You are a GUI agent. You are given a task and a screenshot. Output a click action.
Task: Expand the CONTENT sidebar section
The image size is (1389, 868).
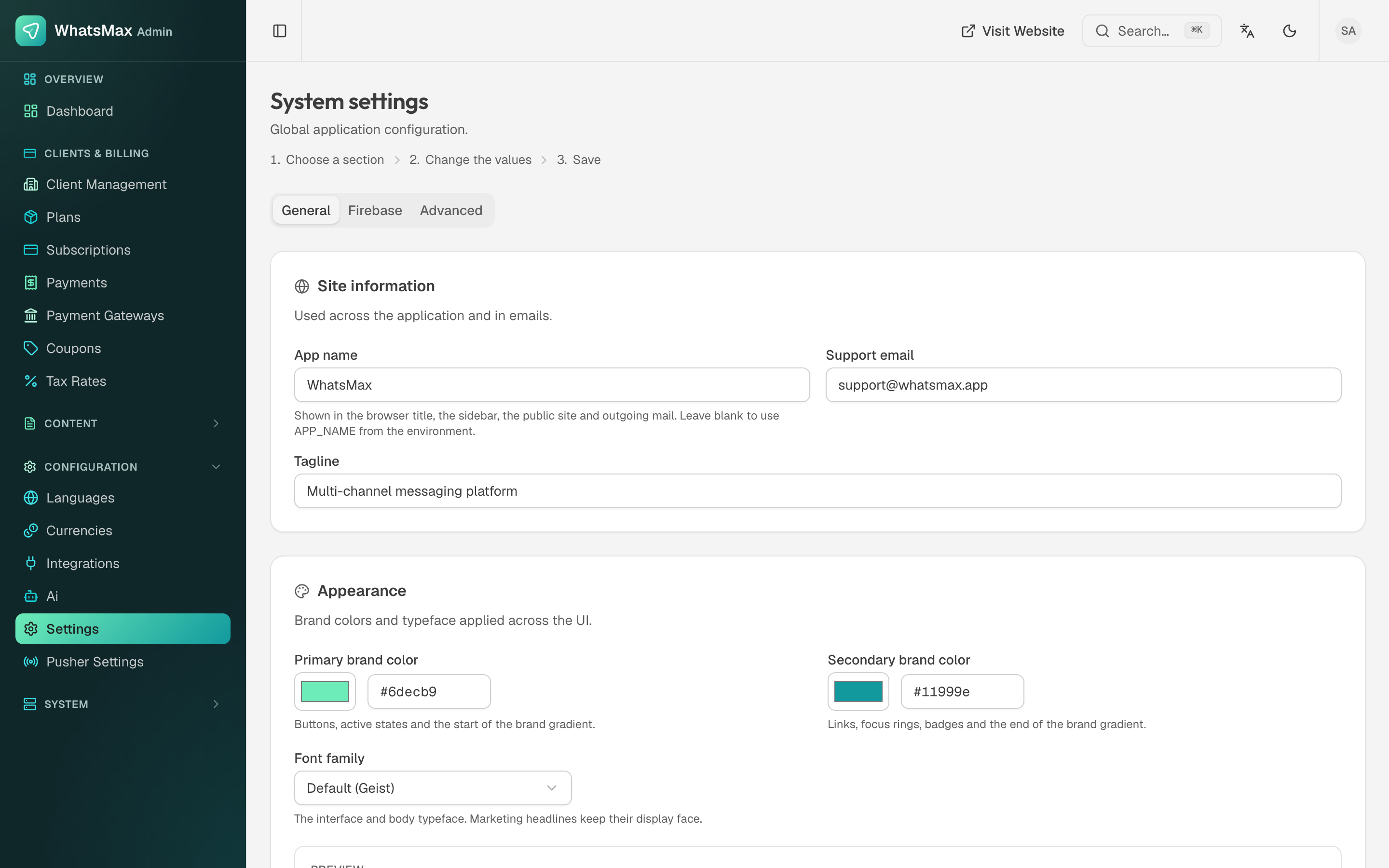(x=123, y=424)
